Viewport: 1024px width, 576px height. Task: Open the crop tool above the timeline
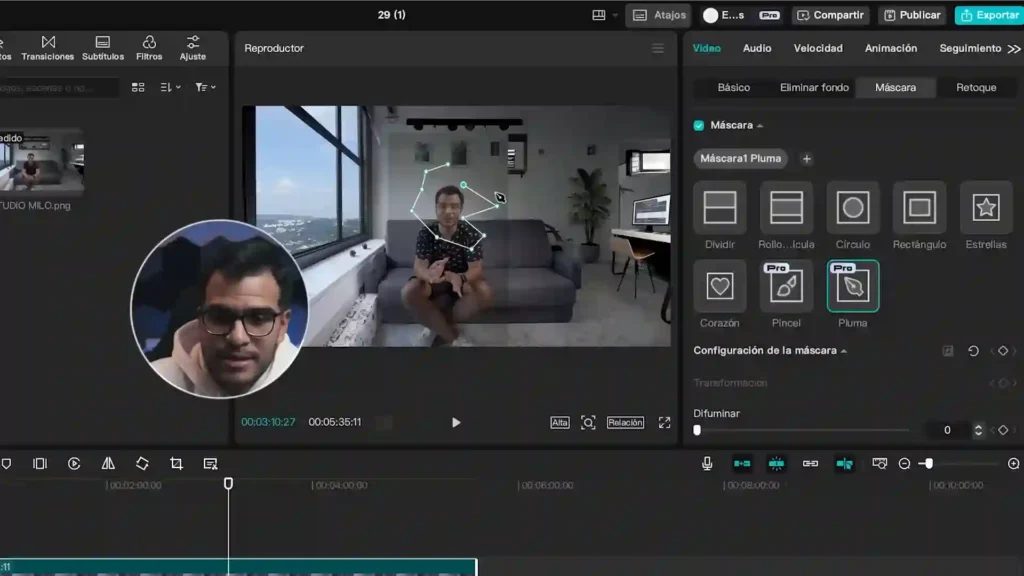coord(175,463)
